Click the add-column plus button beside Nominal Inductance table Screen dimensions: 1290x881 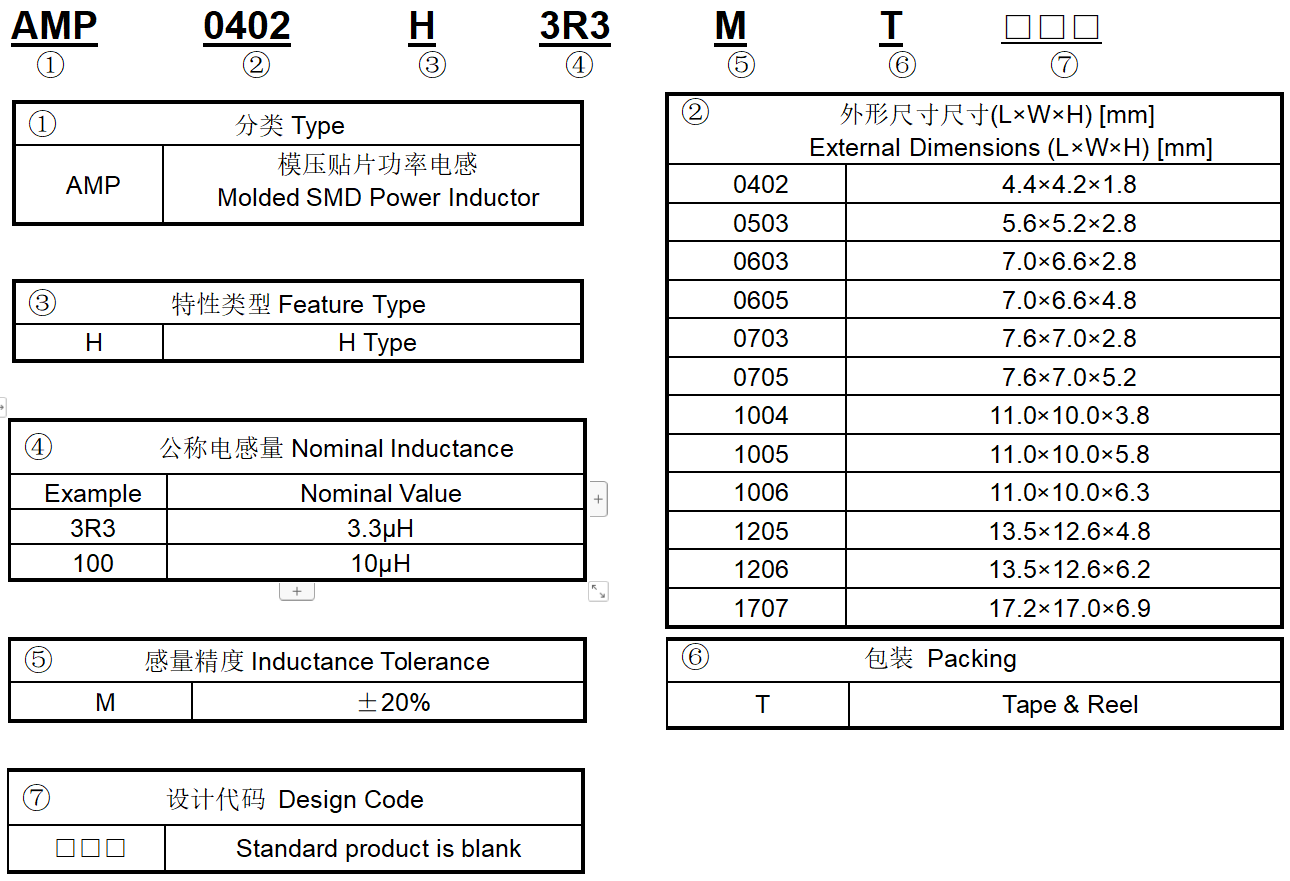(x=598, y=498)
